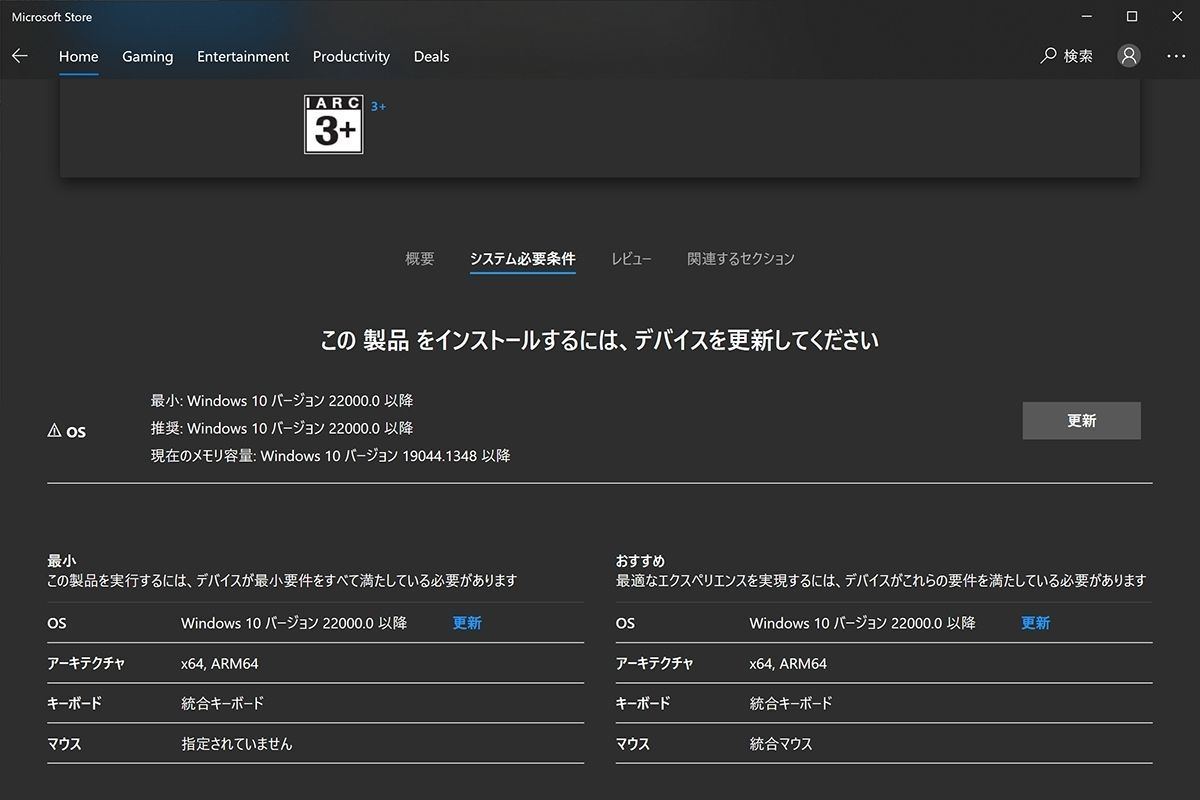Click the 検索 search button
This screenshot has width=1200, height=800.
click(x=1067, y=56)
